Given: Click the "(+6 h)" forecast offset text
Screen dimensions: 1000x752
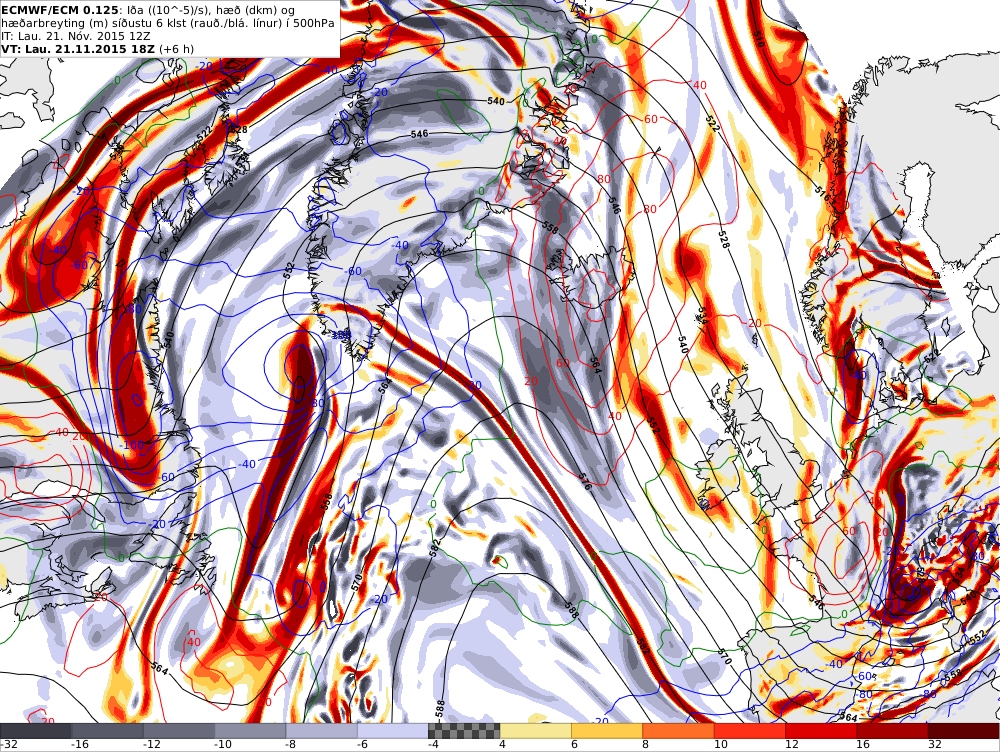Looking at the screenshot, I should 177,49.
